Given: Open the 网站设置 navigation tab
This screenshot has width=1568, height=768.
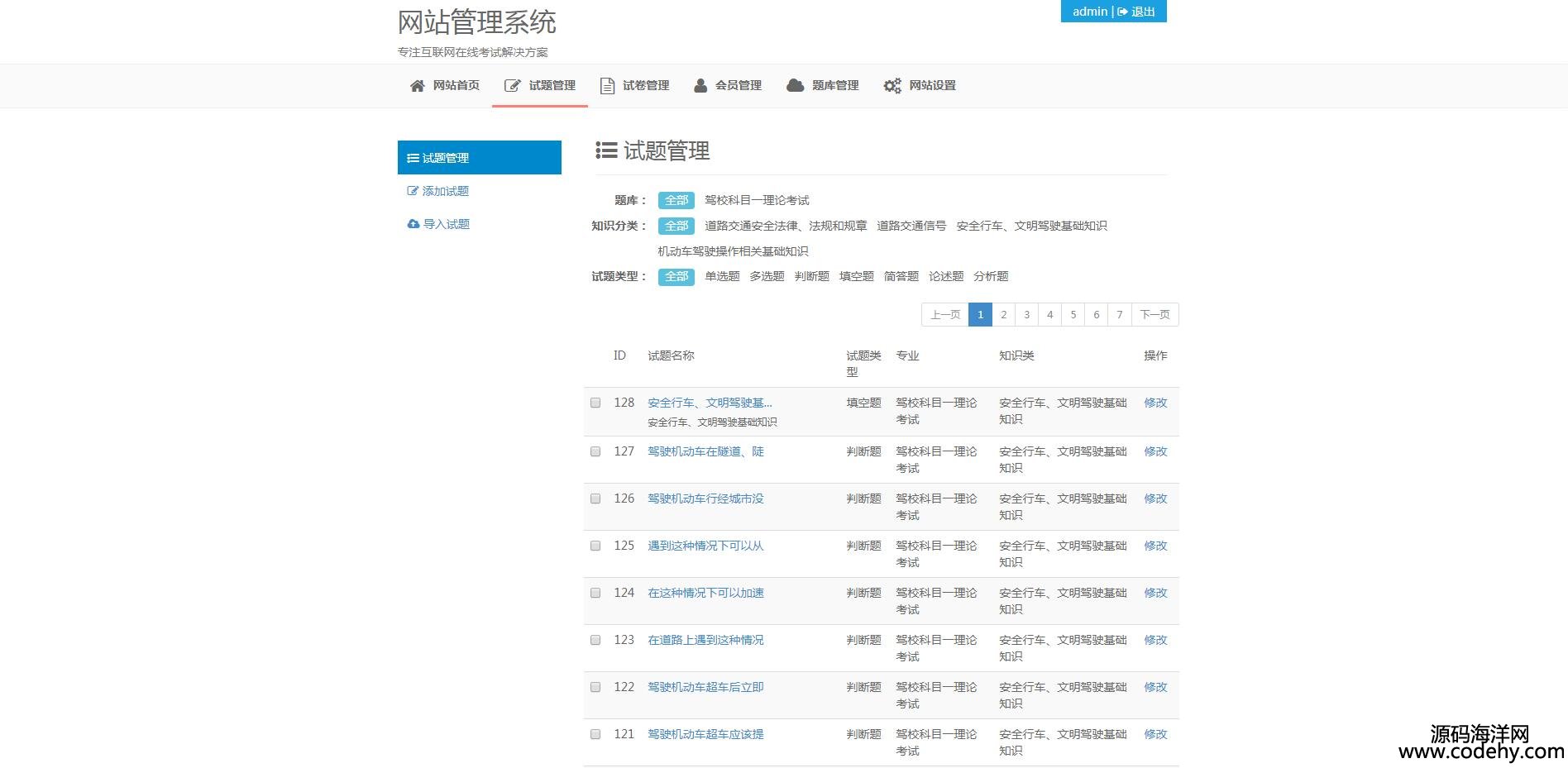Looking at the screenshot, I should point(920,86).
